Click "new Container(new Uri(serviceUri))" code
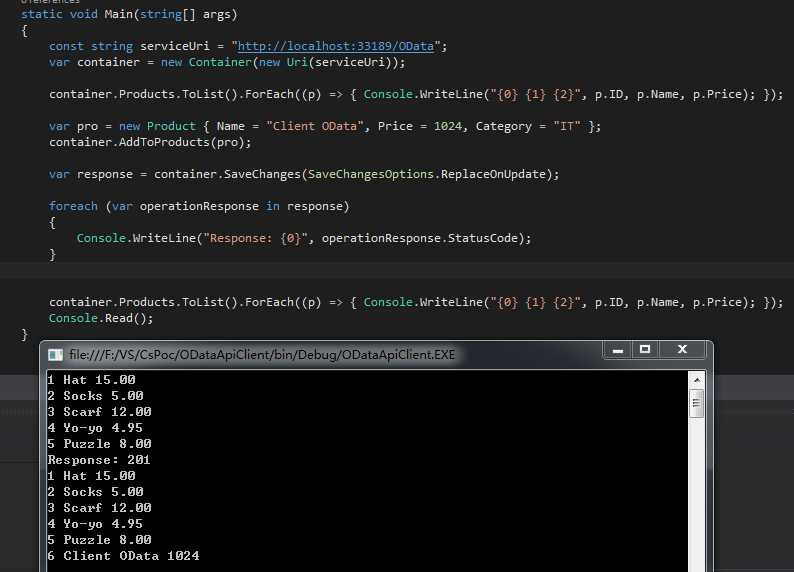 click(279, 62)
